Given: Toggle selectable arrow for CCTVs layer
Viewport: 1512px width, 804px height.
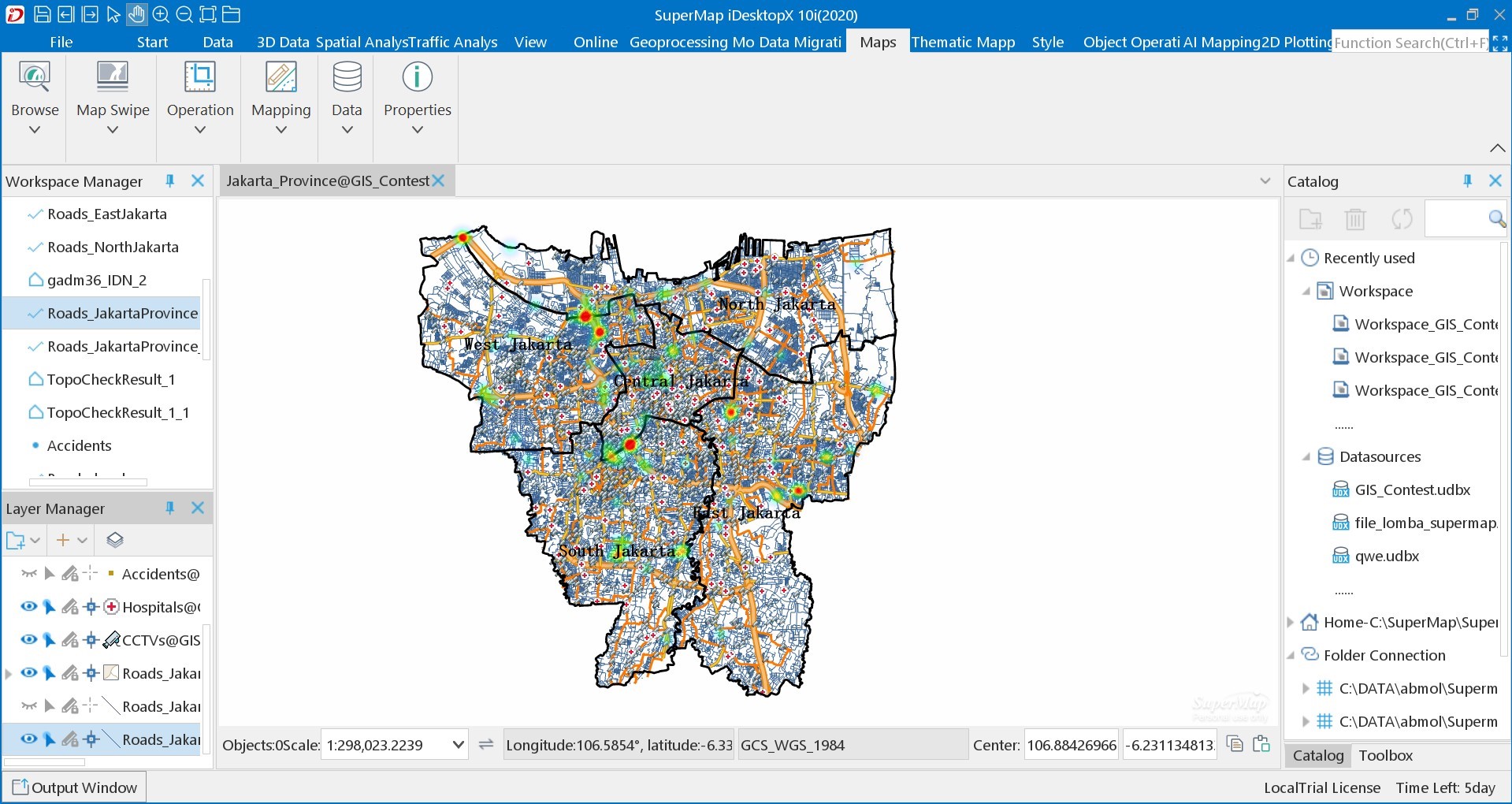Looking at the screenshot, I should coord(49,640).
